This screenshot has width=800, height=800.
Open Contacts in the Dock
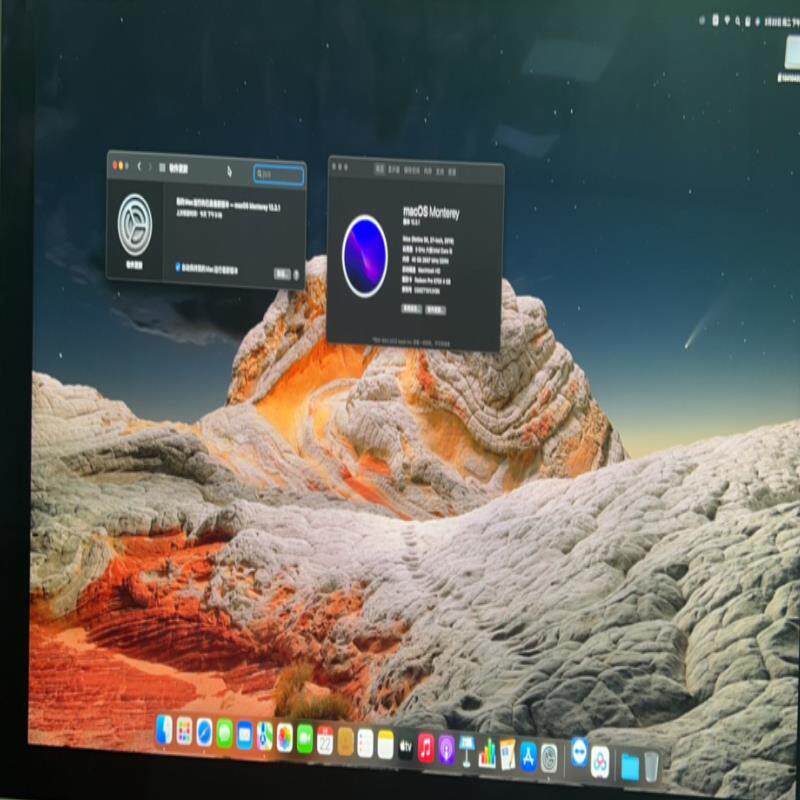point(345,742)
